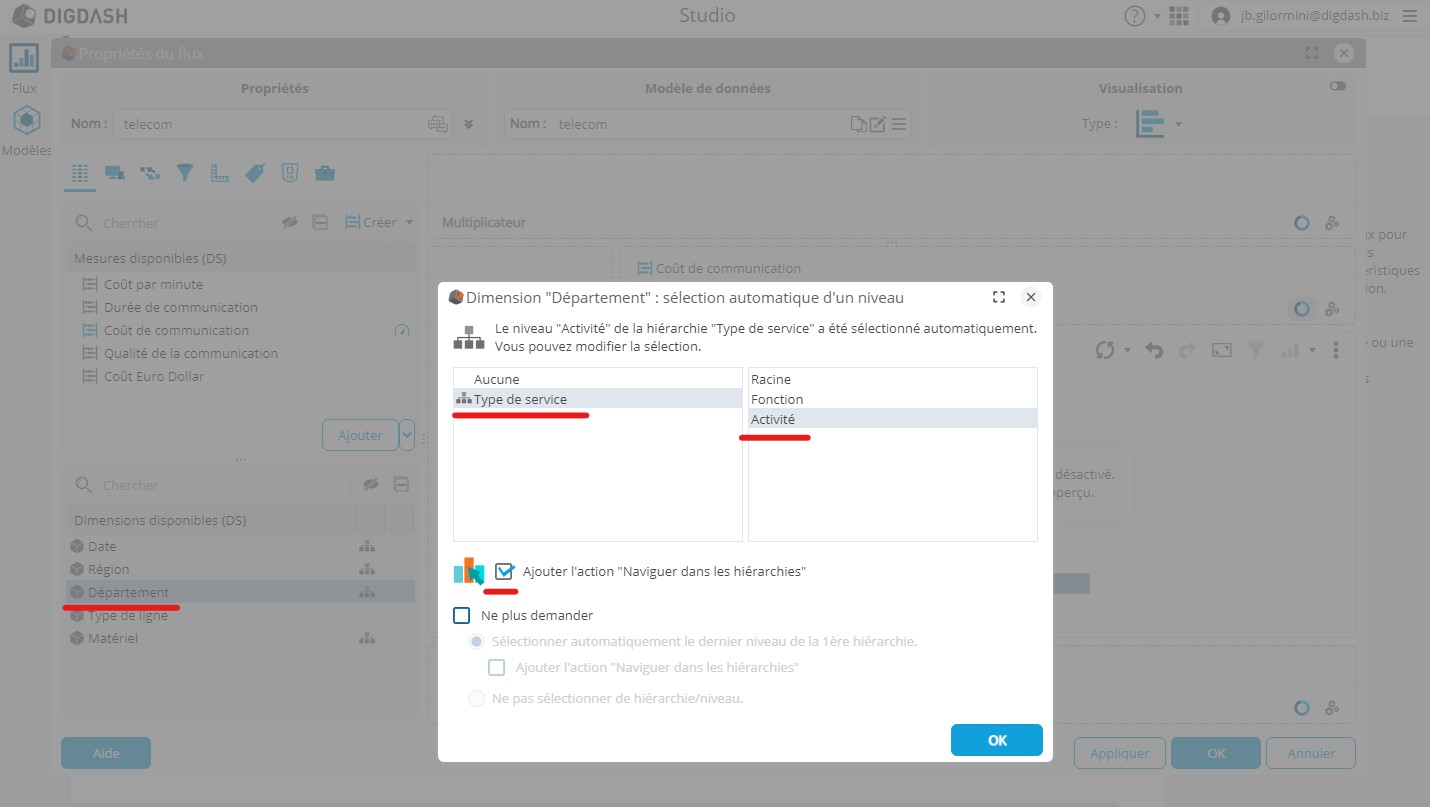Expand the Ajouter button dropdown arrow
The image size is (1430, 807).
click(406, 435)
